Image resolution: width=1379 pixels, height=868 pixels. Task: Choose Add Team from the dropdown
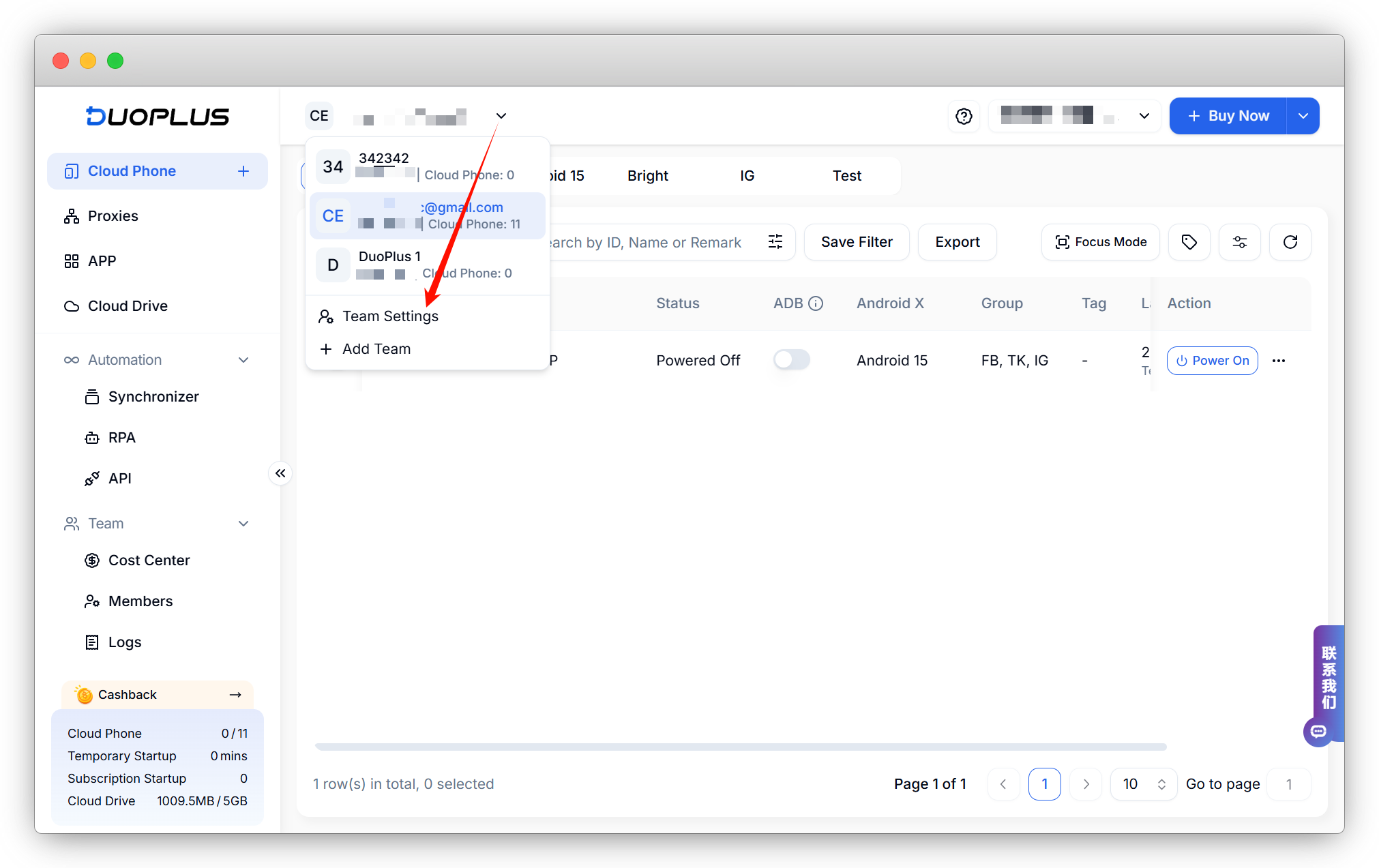(376, 349)
